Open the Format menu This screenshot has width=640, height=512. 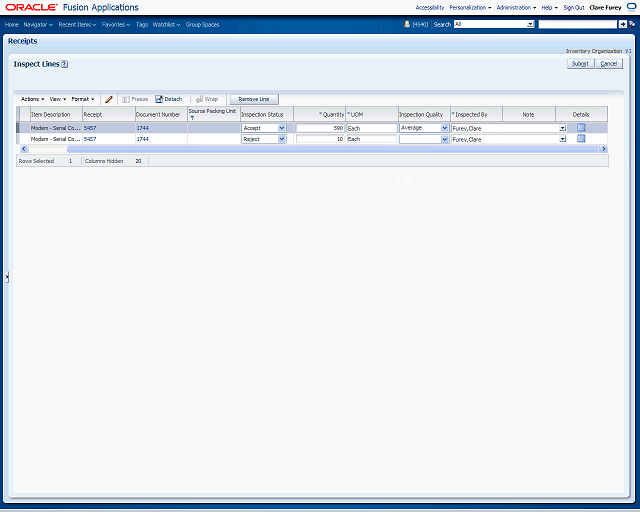[82, 99]
